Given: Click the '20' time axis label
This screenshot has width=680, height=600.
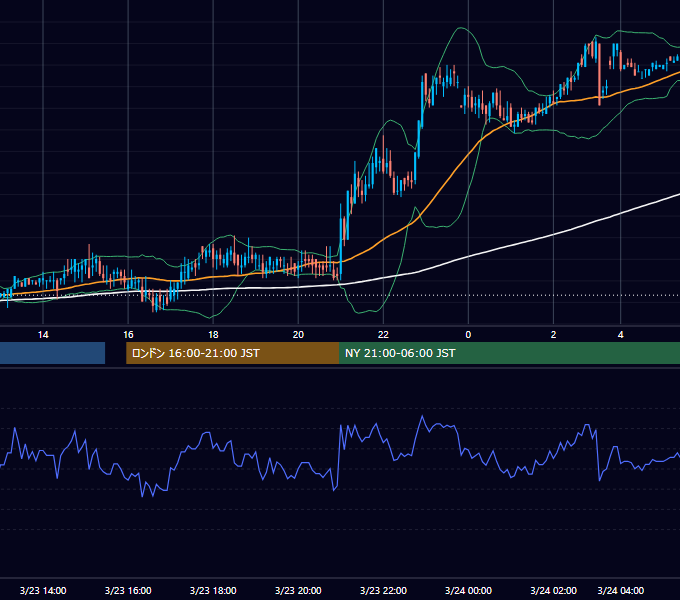Looking at the screenshot, I should tap(298, 335).
